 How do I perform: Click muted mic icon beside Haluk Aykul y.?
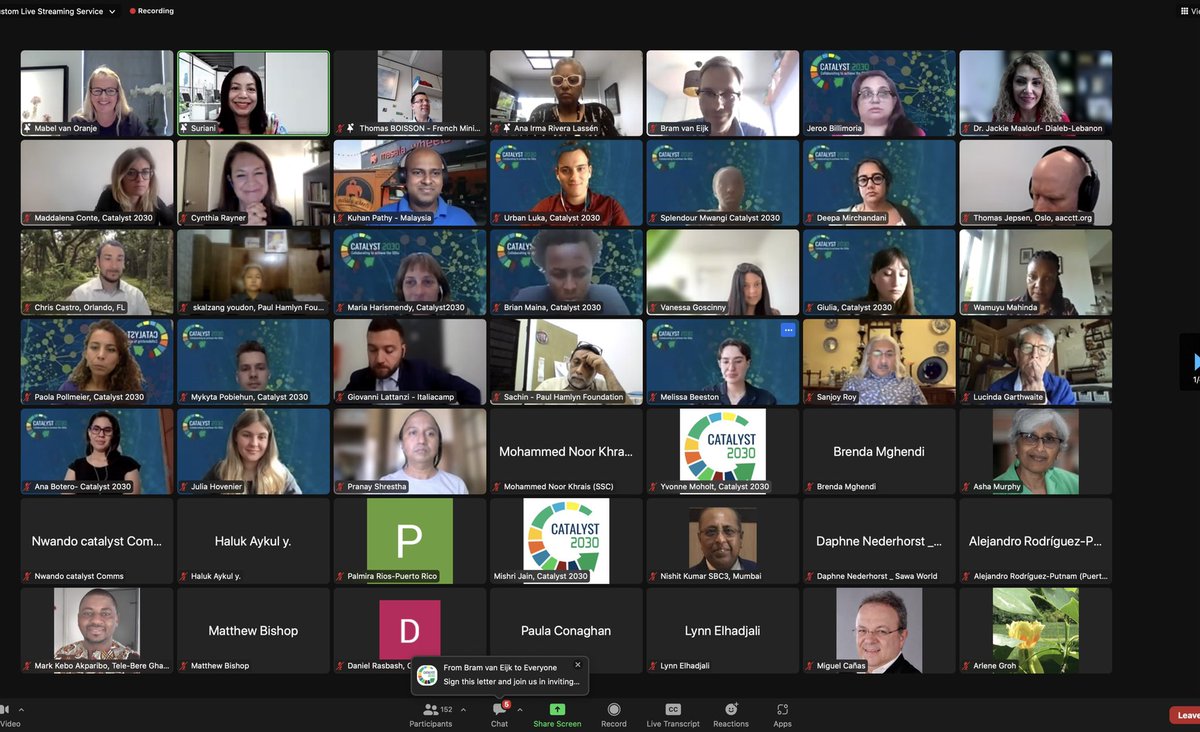tap(184, 576)
